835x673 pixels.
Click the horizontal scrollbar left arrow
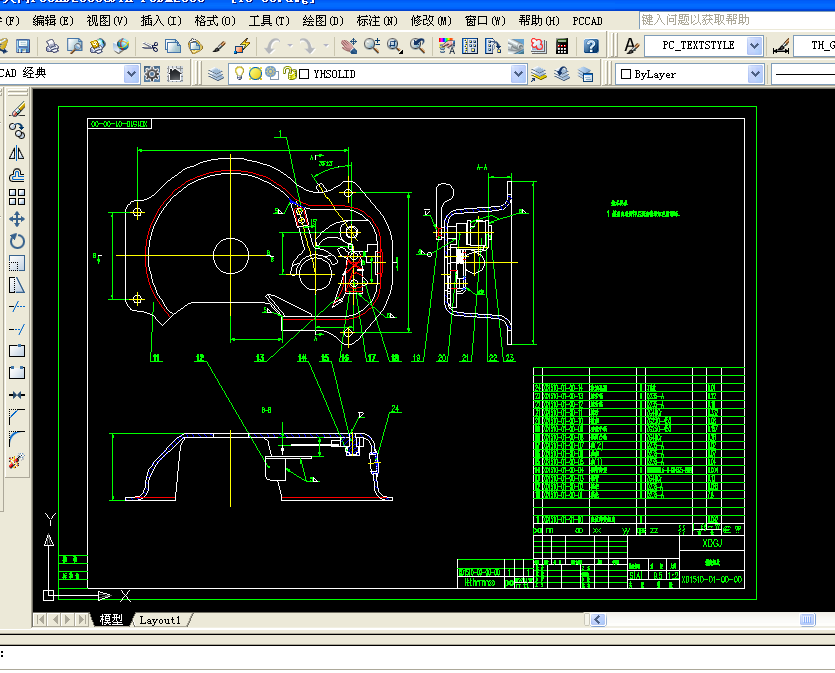pyautogui.click(x=598, y=620)
